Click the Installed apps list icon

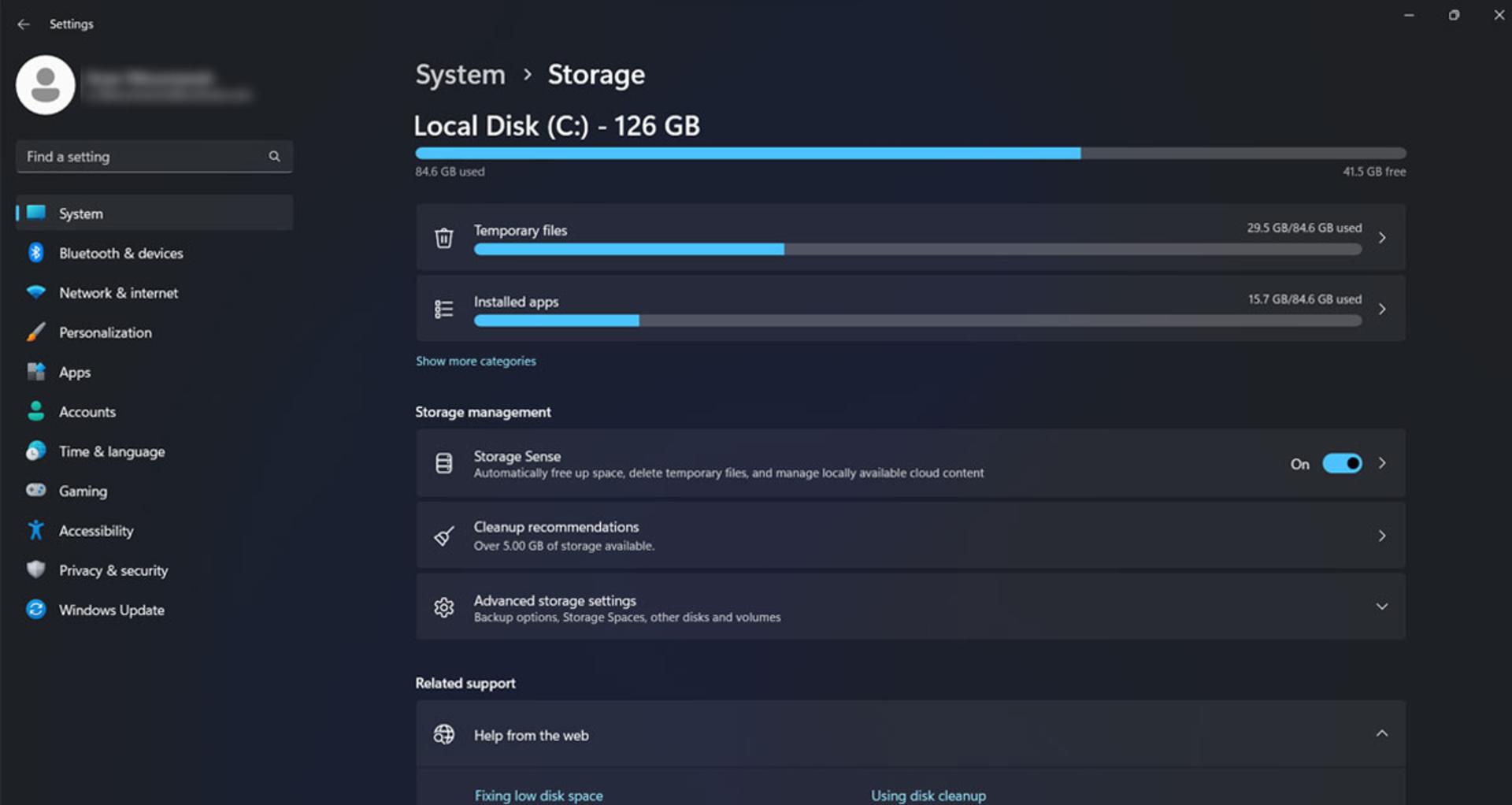coord(444,310)
